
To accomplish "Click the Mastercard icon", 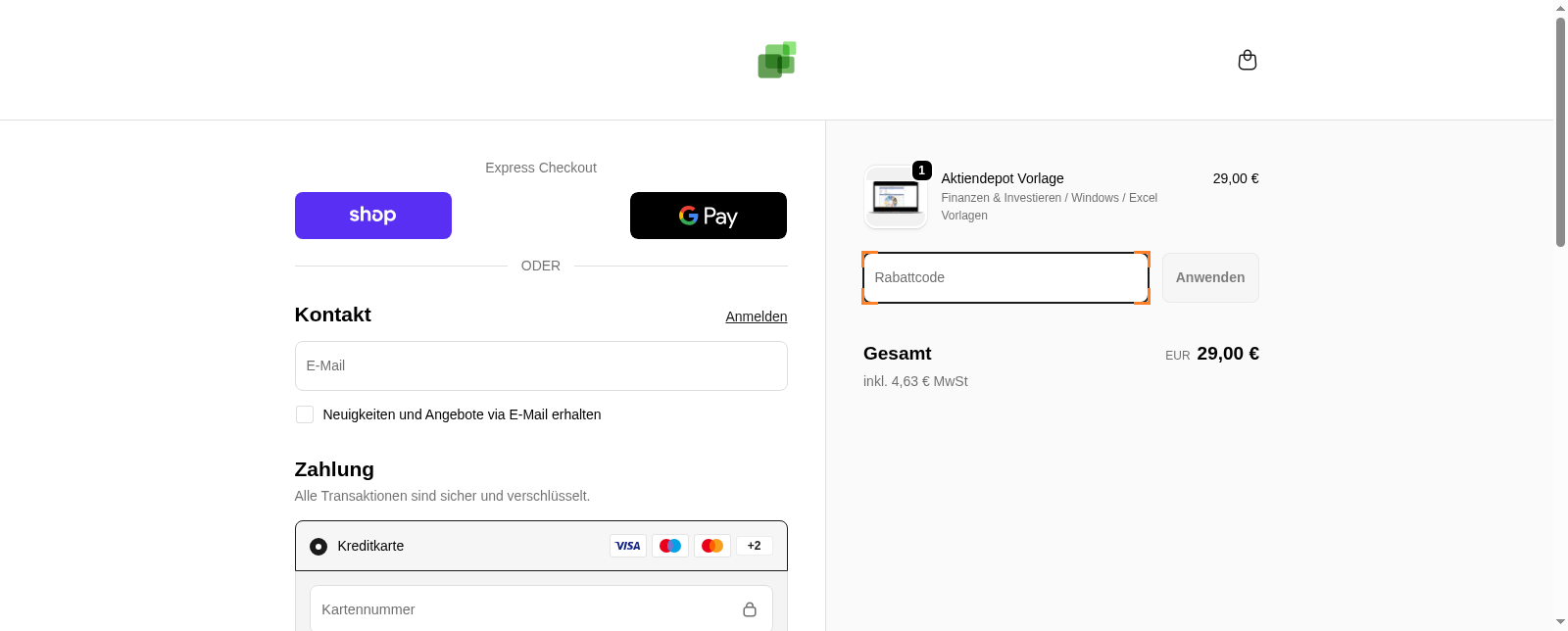I will [x=712, y=546].
